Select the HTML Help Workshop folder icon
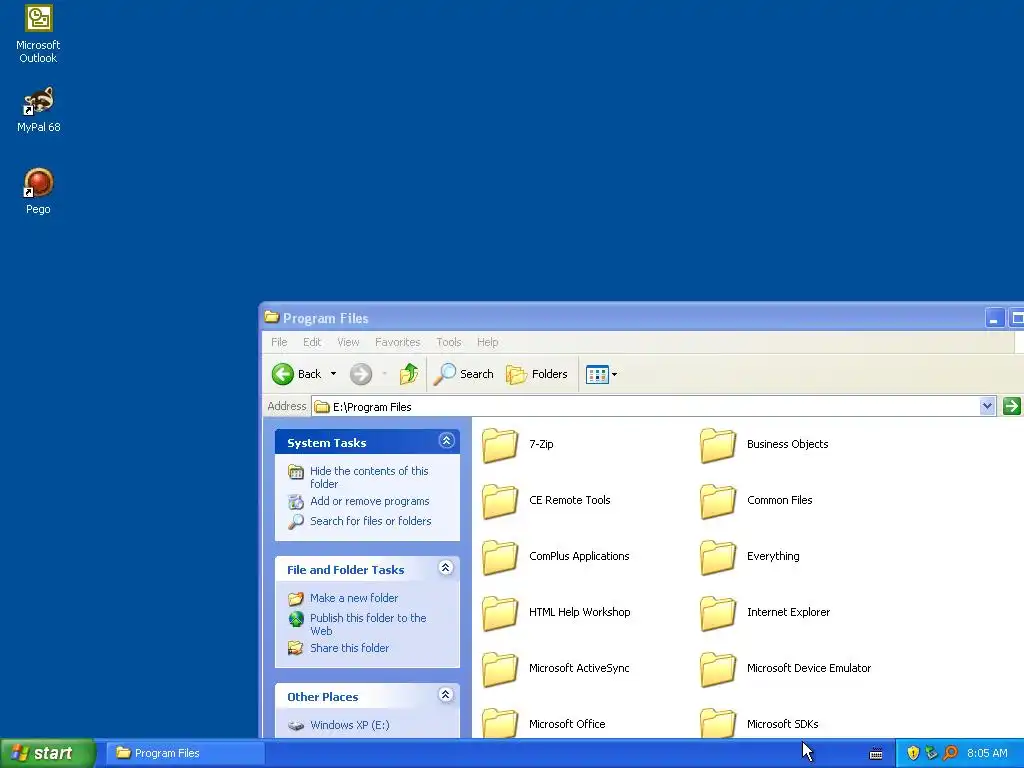Screen dimensions: 1024x768 pos(500,613)
